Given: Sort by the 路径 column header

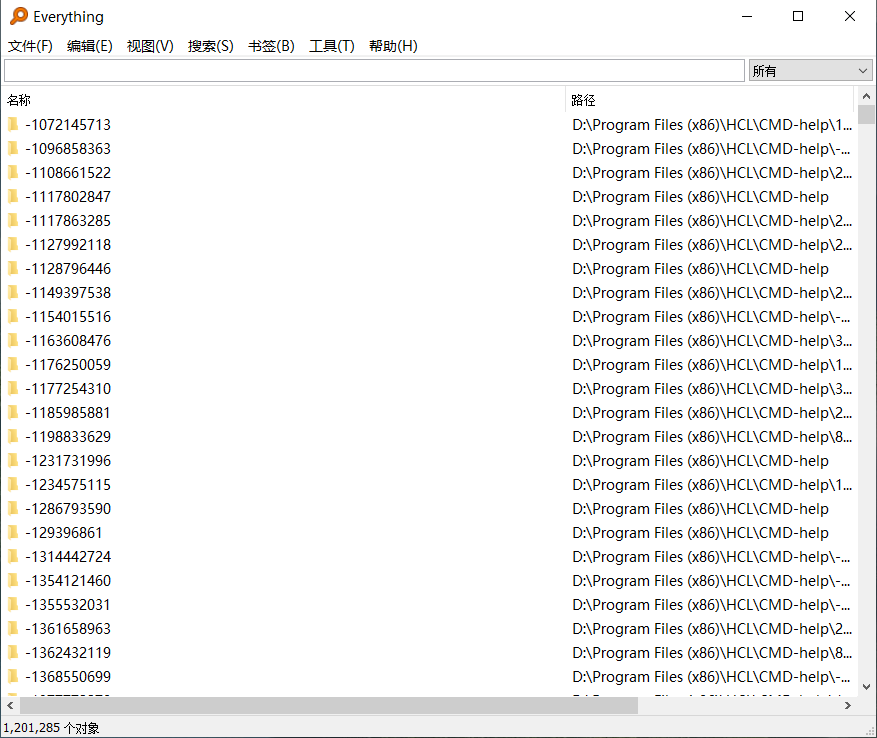Looking at the screenshot, I should point(710,100).
